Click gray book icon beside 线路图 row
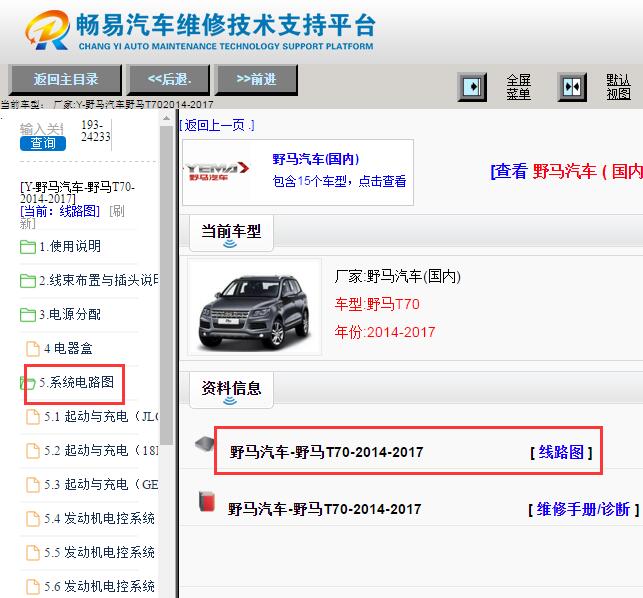The image size is (643, 598). point(205,445)
